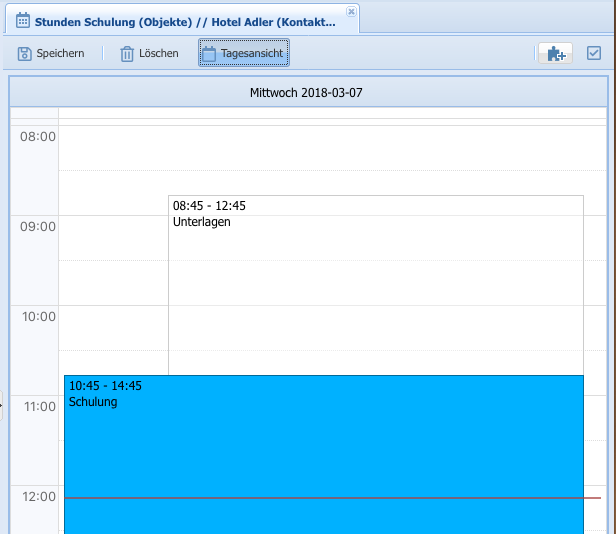Close the Stunden Schulung tab
The image size is (616, 534).
pos(350,11)
